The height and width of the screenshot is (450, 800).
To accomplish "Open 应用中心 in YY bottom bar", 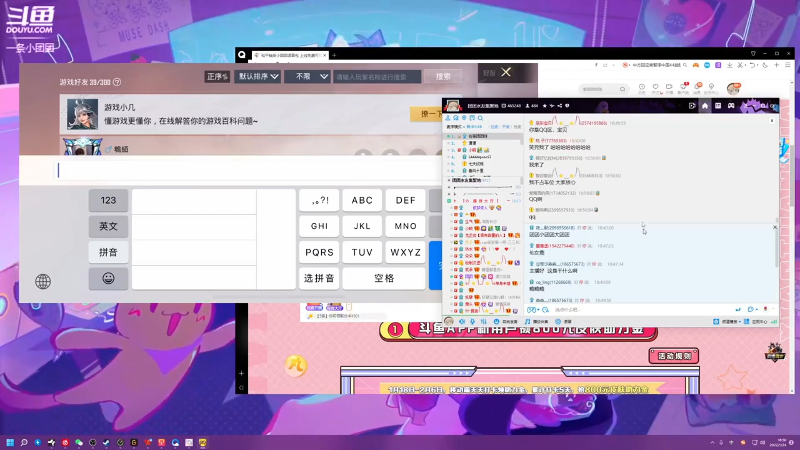I will (x=756, y=321).
